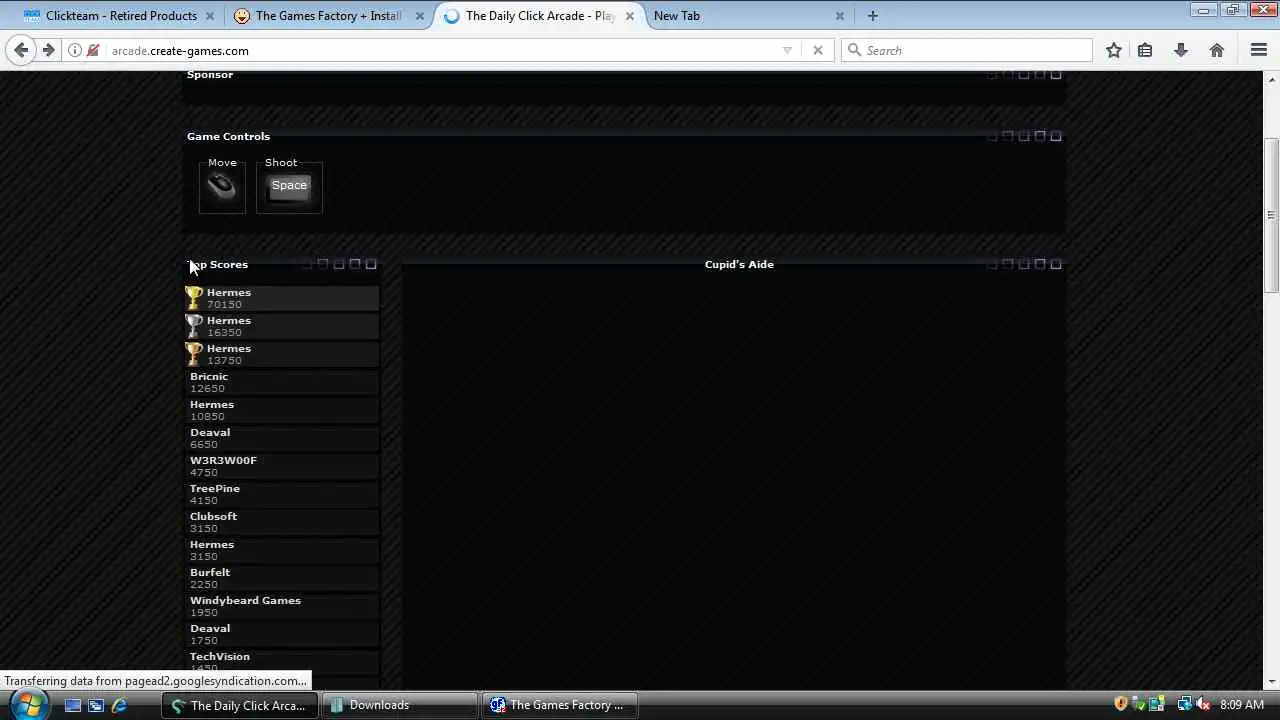Image resolution: width=1280 pixels, height=720 pixels.
Task: Click Switch between windows quick launch icon
Action: (x=96, y=705)
